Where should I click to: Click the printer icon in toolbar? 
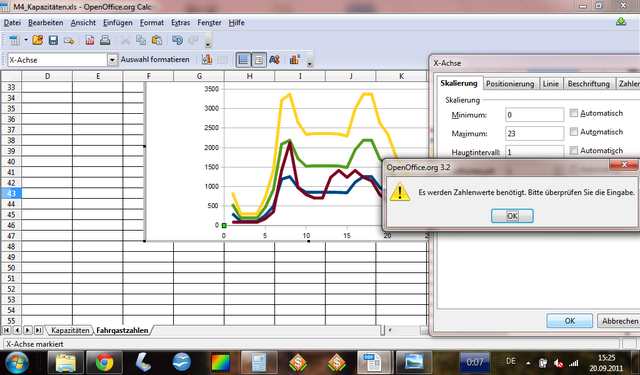pyautogui.click(x=105, y=40)
